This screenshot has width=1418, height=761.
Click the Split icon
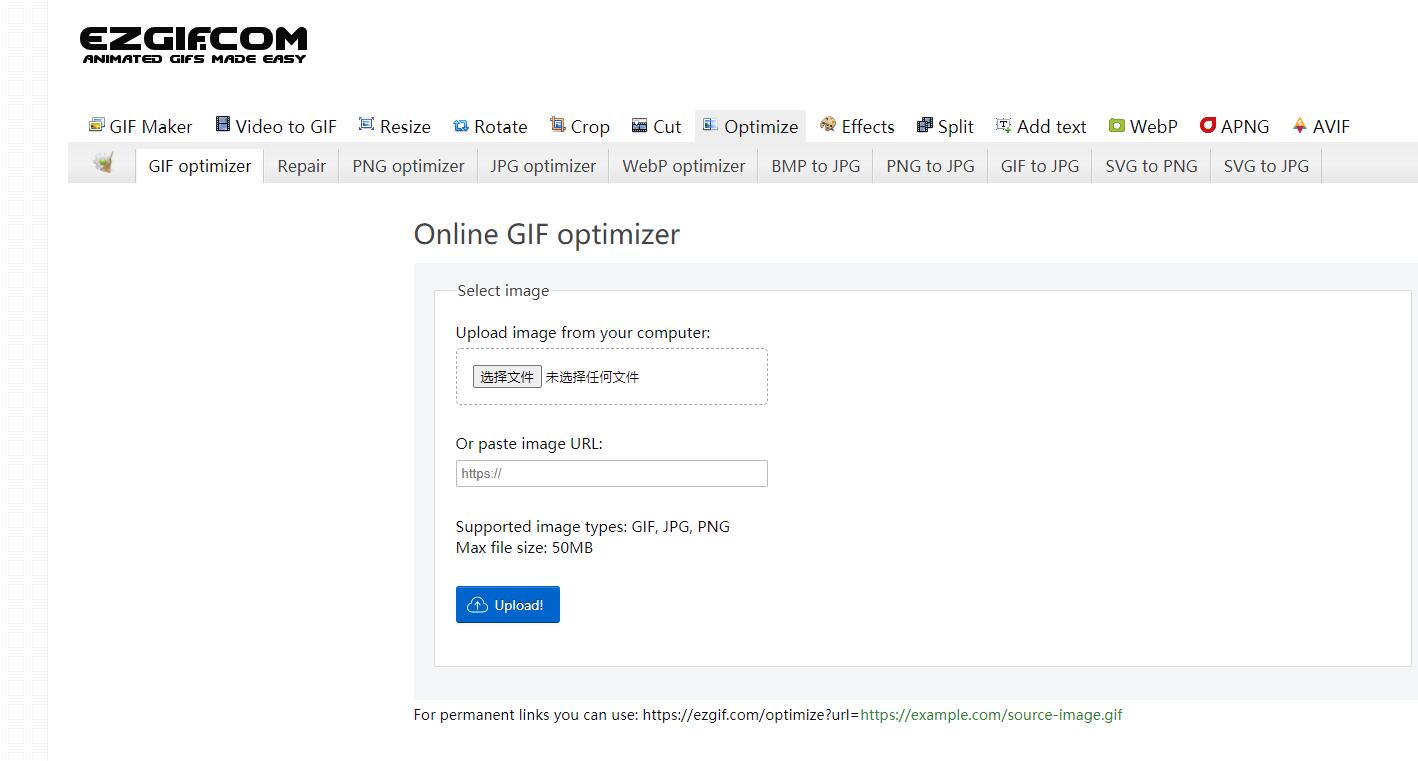925,125
